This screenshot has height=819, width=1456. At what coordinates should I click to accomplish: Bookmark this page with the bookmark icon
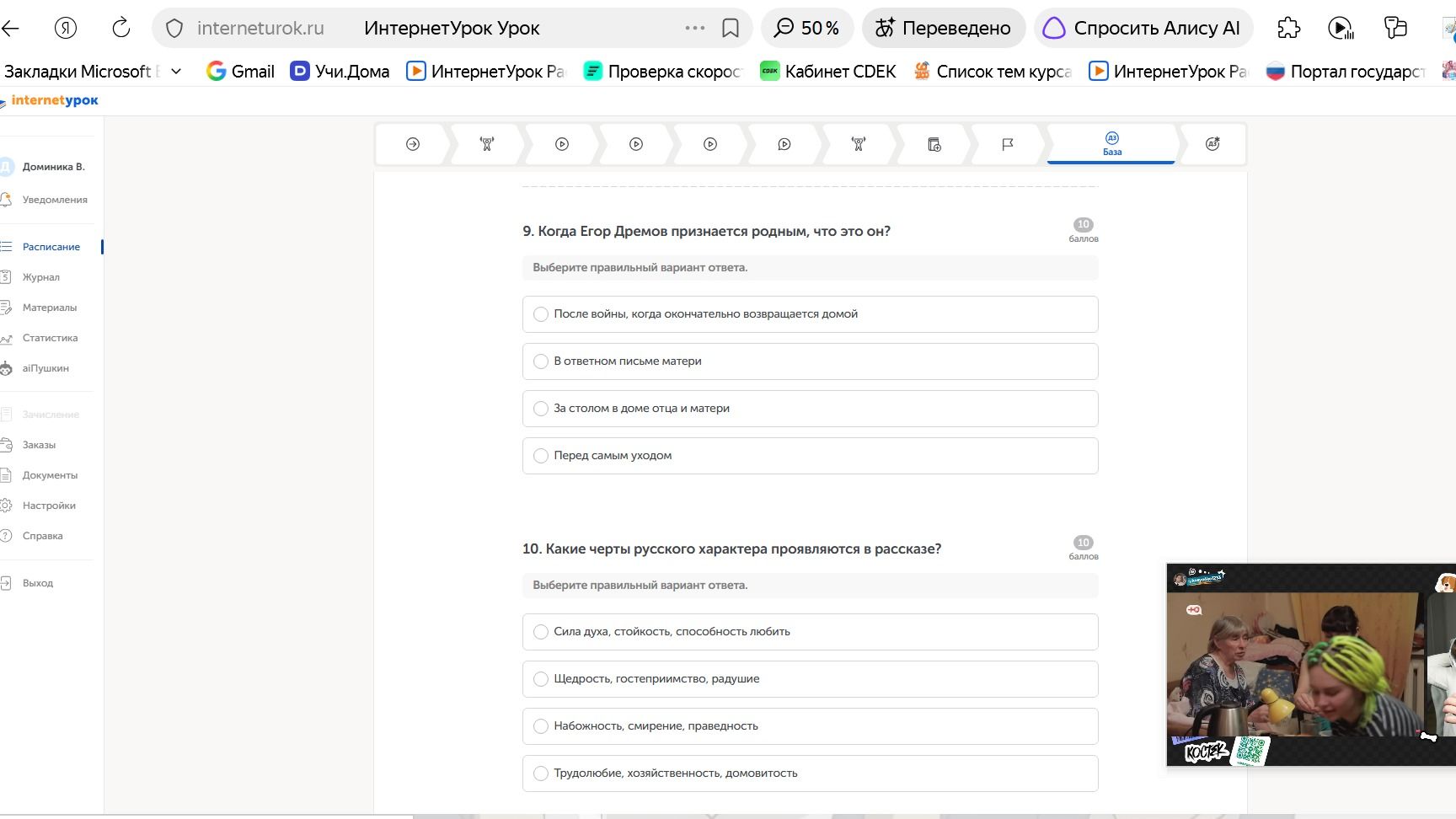(x=731, y=29)
